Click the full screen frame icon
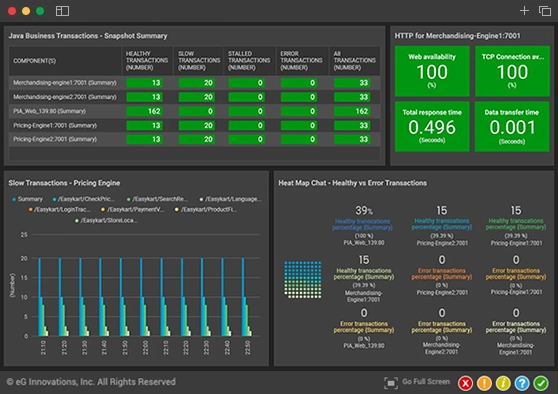Image resolution: width=558 pixels, height=394 pixels. [x=391, y=383]
